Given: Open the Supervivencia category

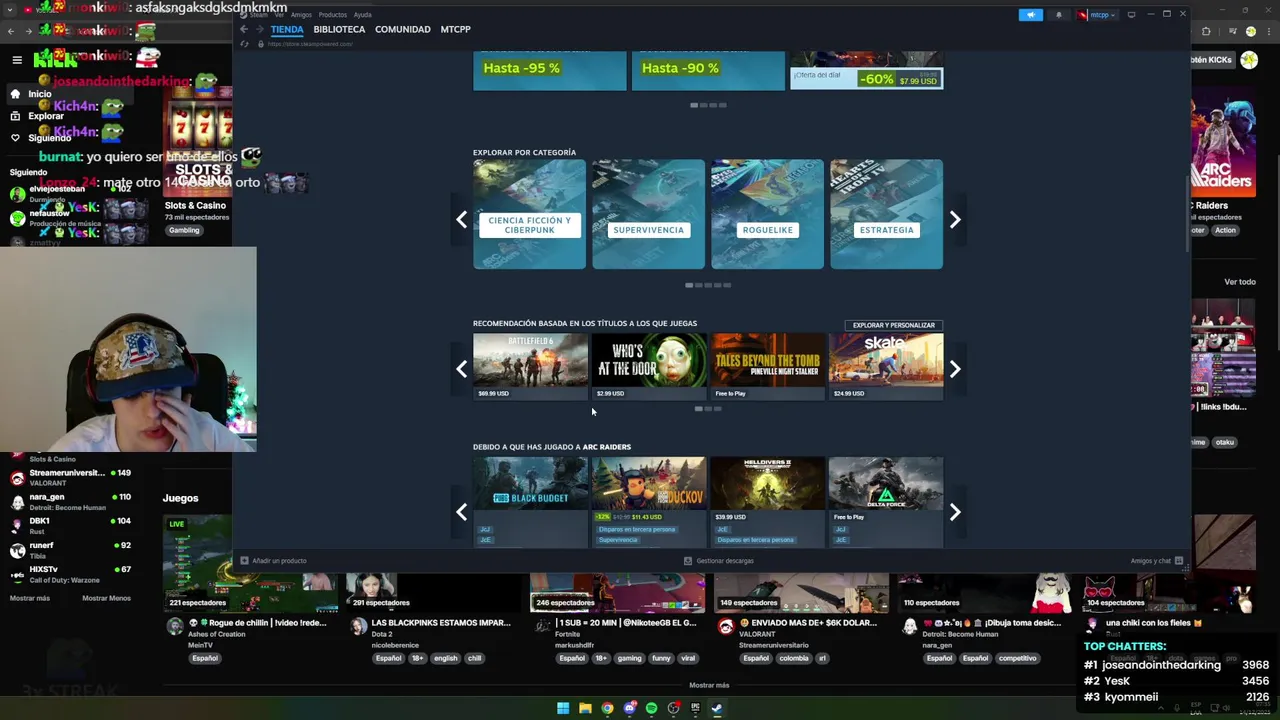Looking at the screenshot, I should coord(648,214).
